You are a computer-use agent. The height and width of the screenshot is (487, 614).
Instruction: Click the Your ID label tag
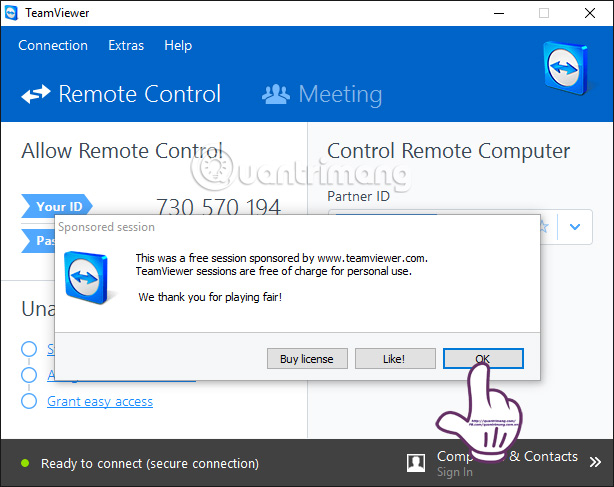click(x=57, y=206)
